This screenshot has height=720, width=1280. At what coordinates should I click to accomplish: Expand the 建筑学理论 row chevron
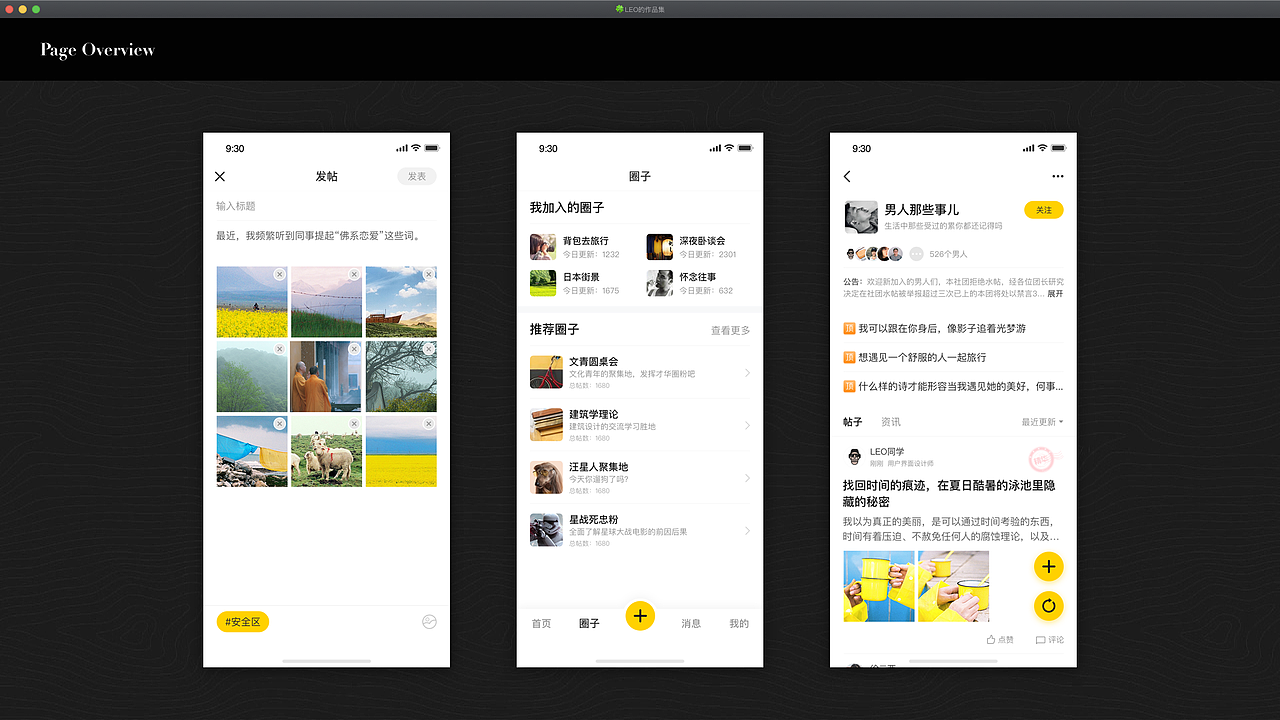click(747, 425)
